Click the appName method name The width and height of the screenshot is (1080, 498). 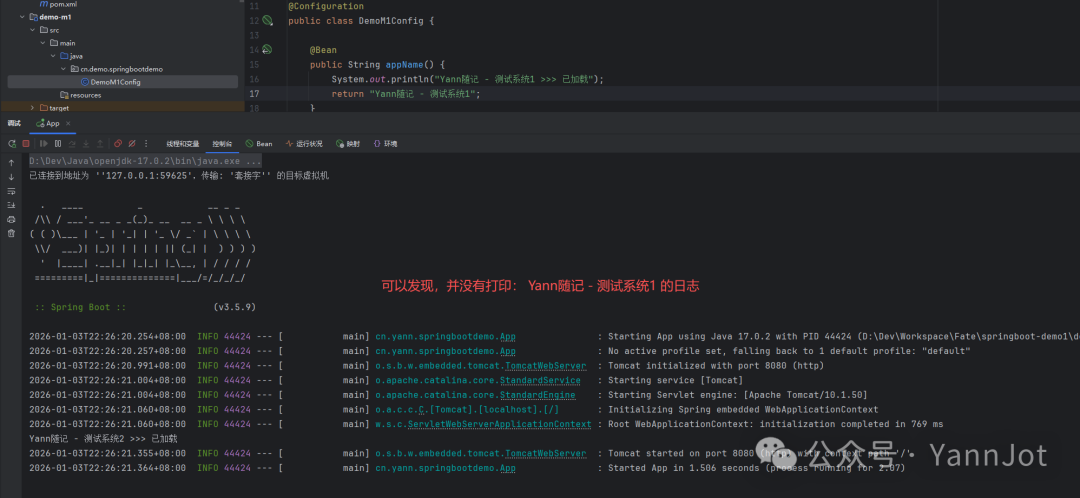click(x=404, y=65)
